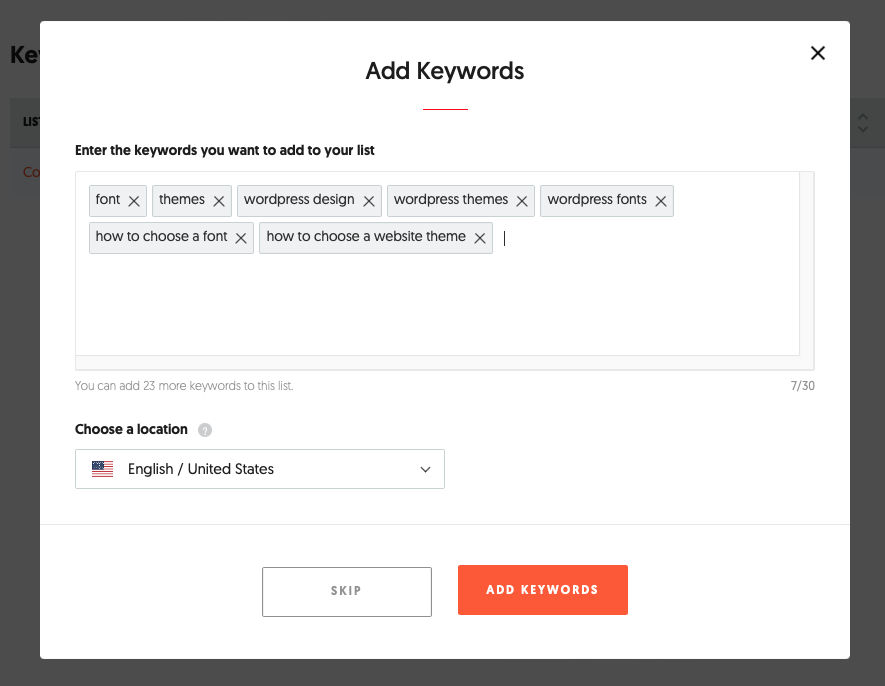Delete the 'wordpress fonts' keyword tag
The width and height of the screenshot is (885, 686).
[x=661, y=201]
